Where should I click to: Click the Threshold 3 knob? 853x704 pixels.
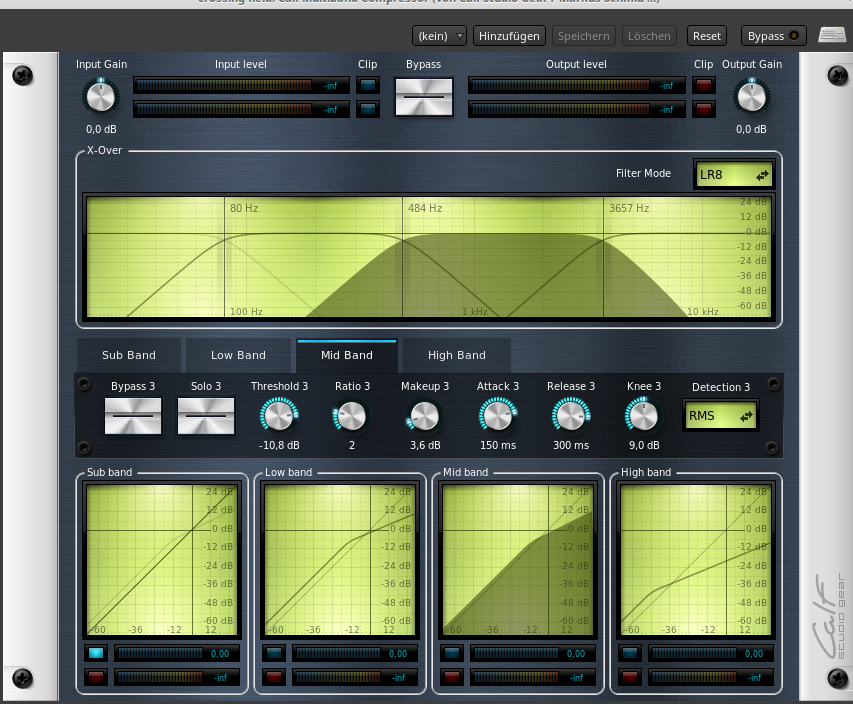click(x=279, y=416)
